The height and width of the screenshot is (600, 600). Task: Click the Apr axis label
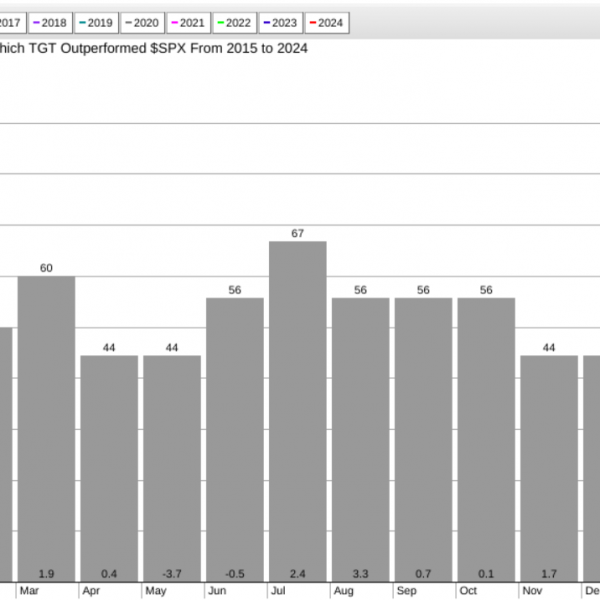coord(91,591)
